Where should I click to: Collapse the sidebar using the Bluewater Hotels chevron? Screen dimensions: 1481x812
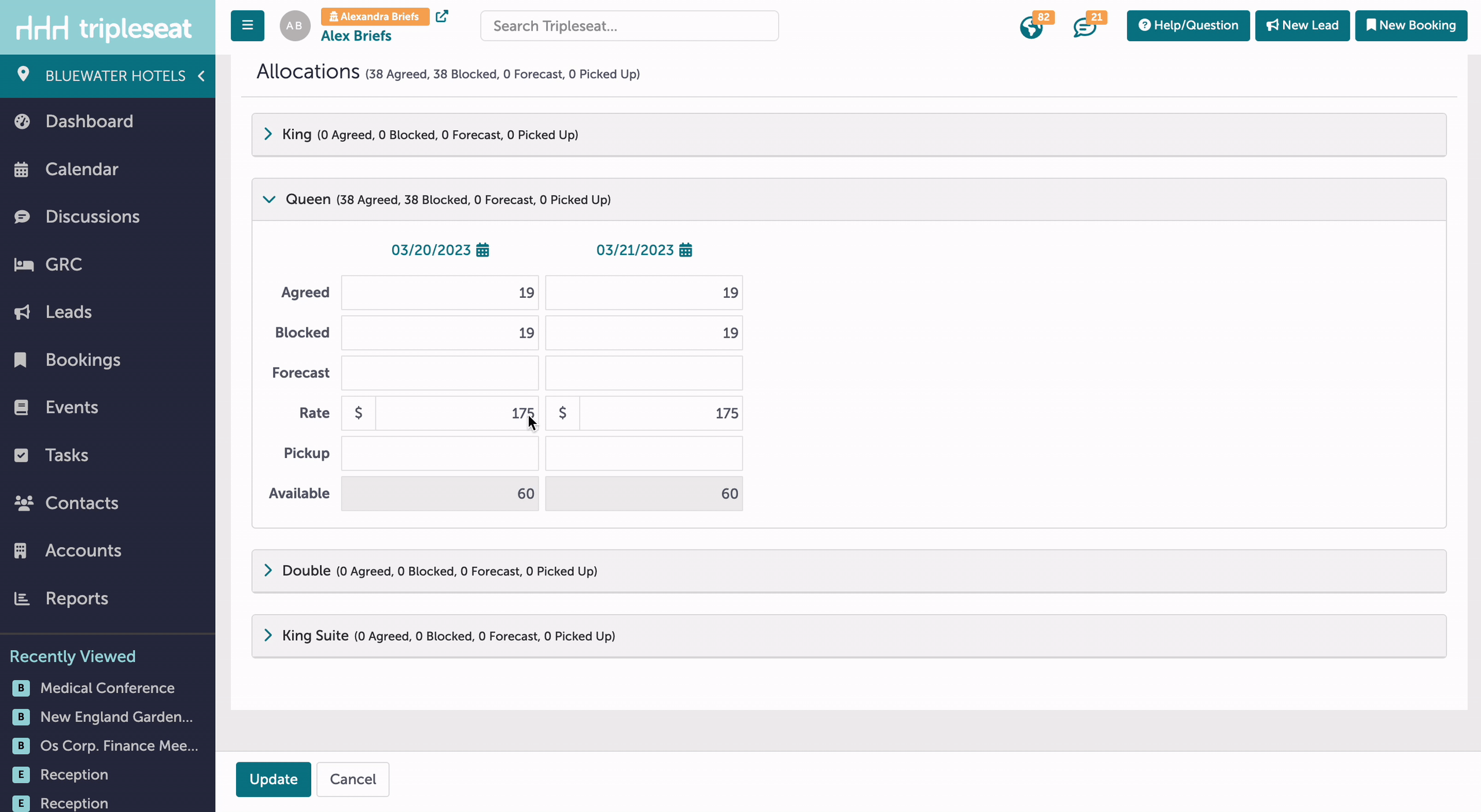point(201,76)
